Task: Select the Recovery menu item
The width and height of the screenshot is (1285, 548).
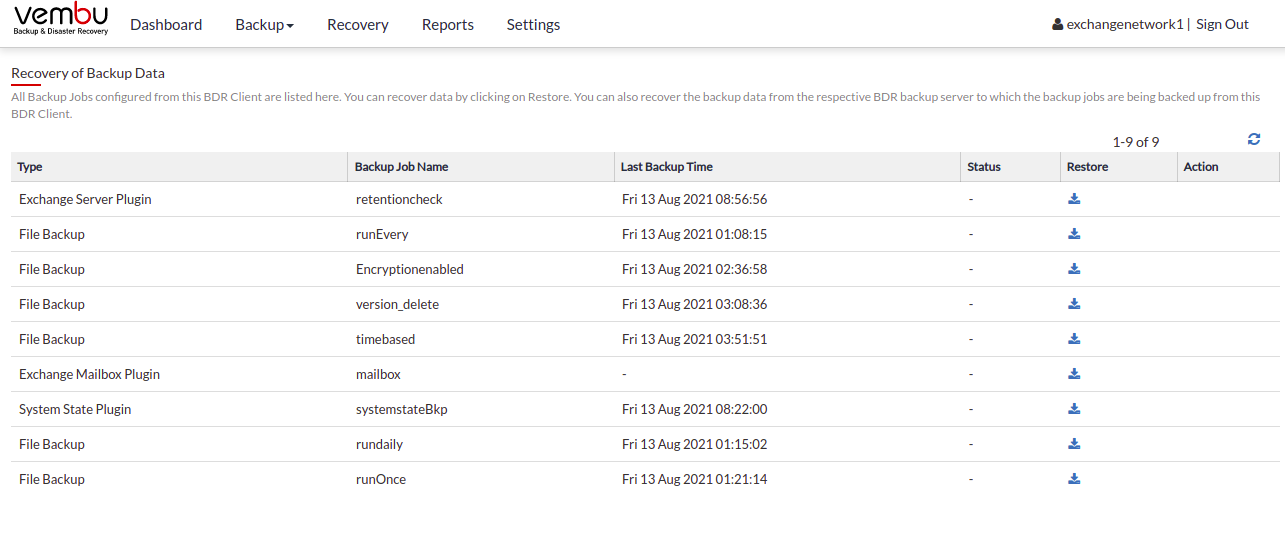Action: tap(358, 24)
